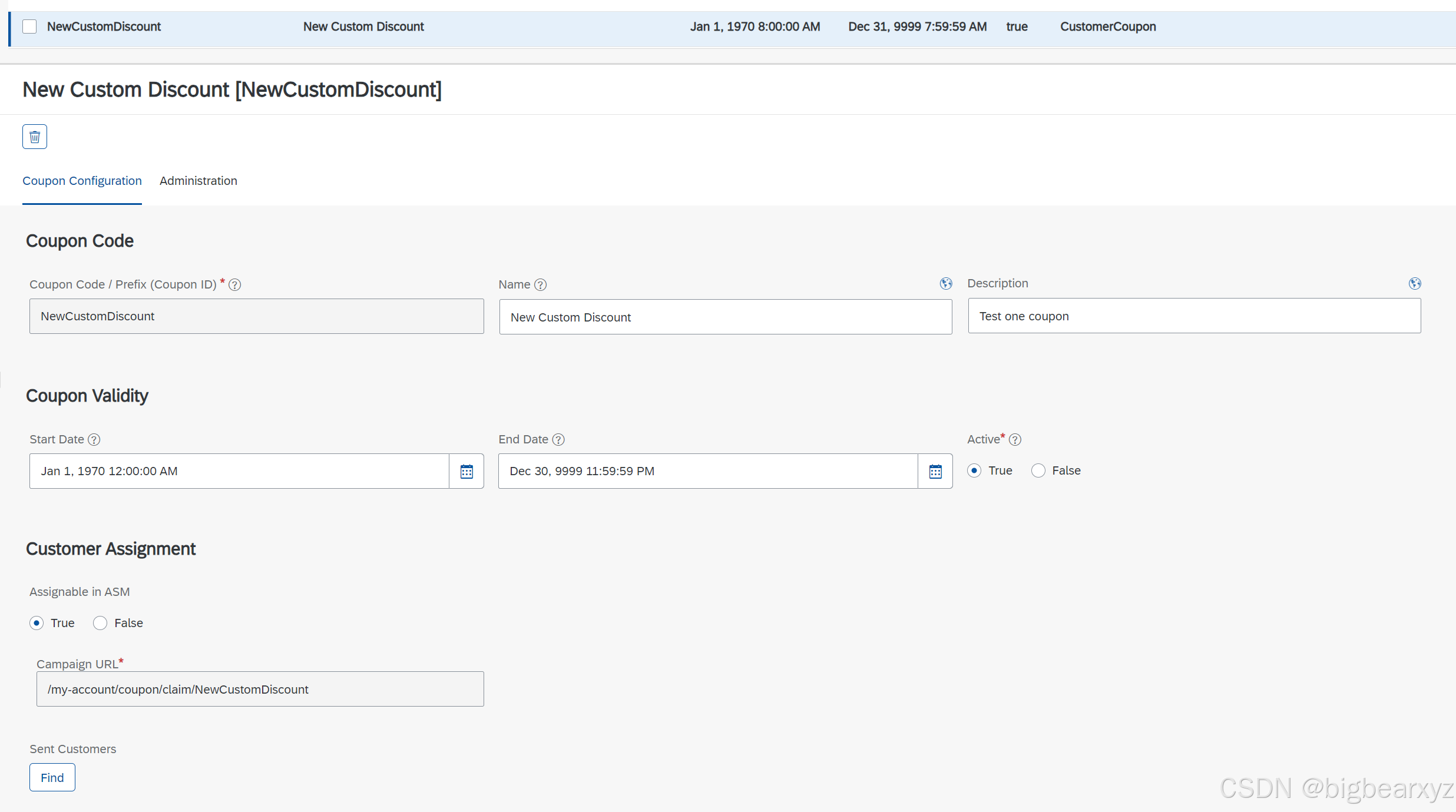Check the NewCustomDiscount row checkbox

(29, 27)
